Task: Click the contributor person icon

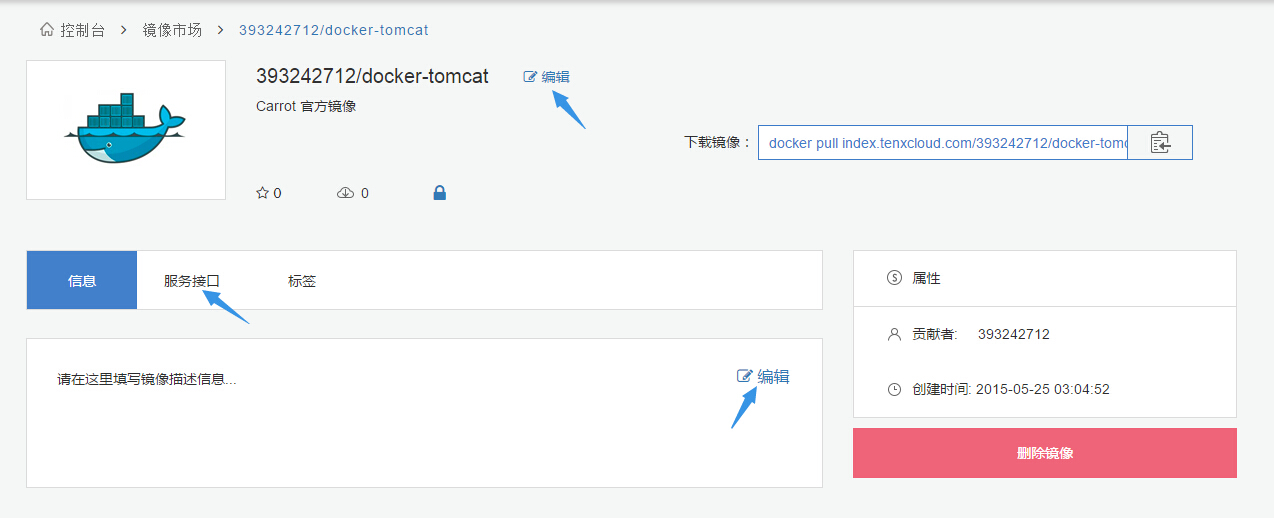Action: (894, 334)
